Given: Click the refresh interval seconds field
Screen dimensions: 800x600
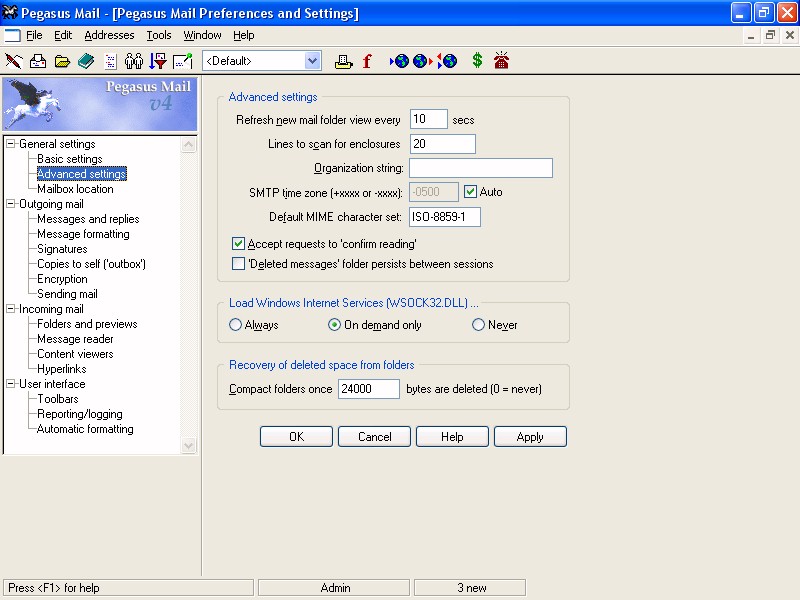Looking at the screenshot, I should [x=429, y=119].
